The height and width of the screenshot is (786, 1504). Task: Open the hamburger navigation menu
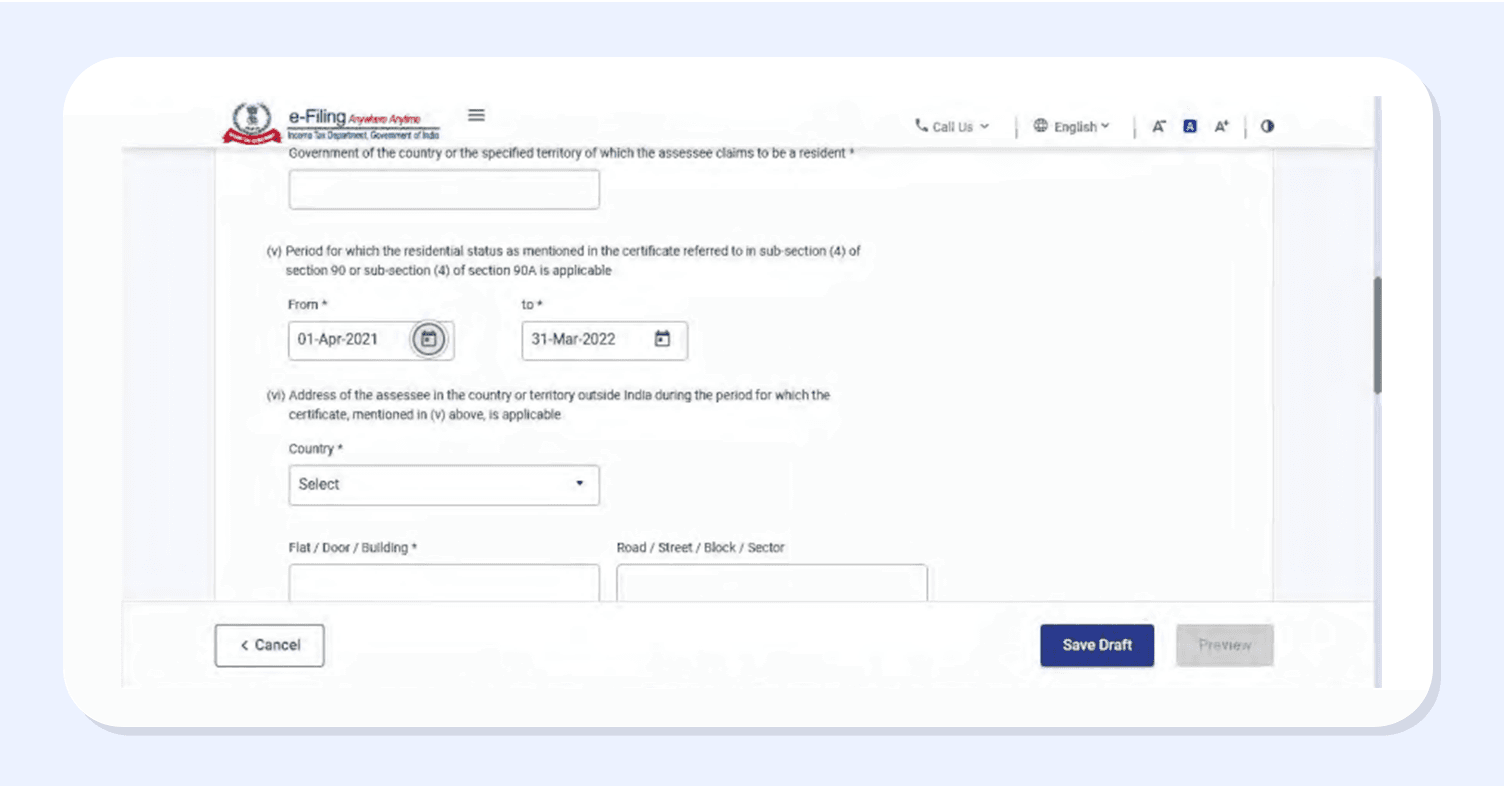(477, 115)
